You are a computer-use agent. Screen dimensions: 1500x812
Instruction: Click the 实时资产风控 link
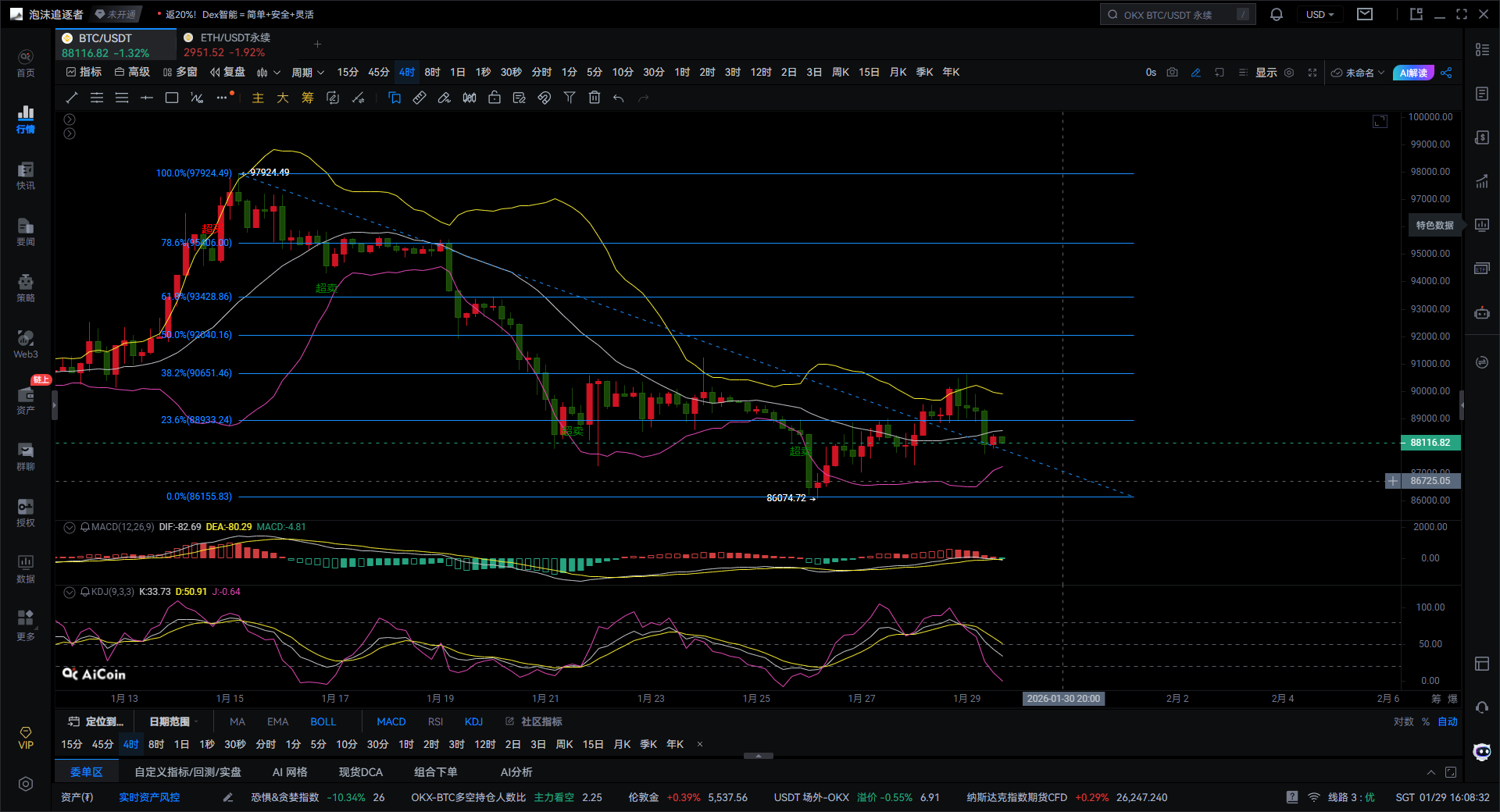click(148, 797)
